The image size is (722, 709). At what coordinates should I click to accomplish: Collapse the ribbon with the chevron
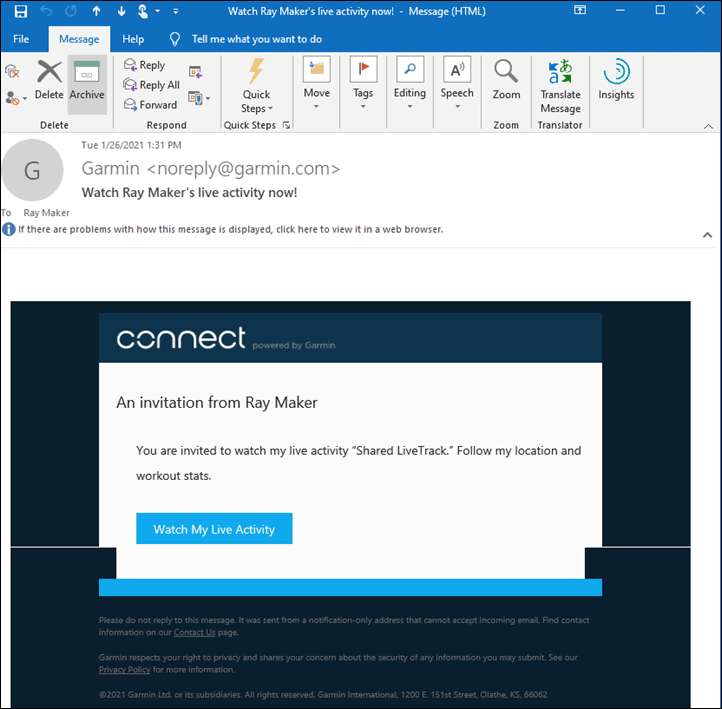[708, 126]
